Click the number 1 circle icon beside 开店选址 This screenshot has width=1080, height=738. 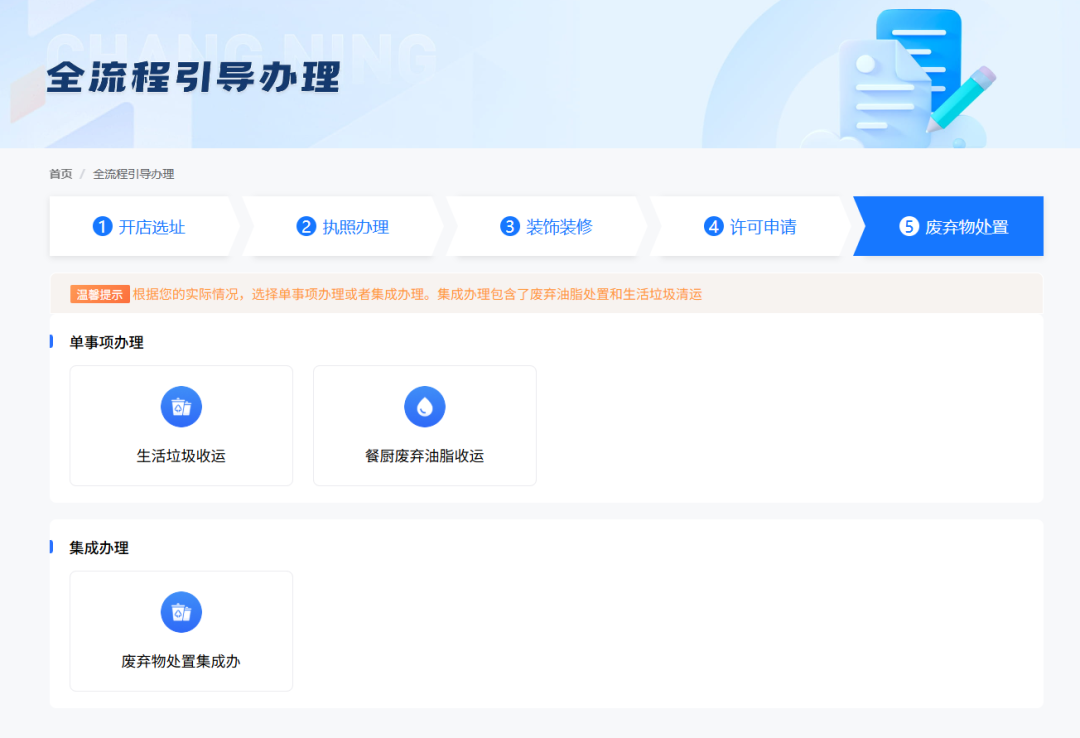[102, 227]
